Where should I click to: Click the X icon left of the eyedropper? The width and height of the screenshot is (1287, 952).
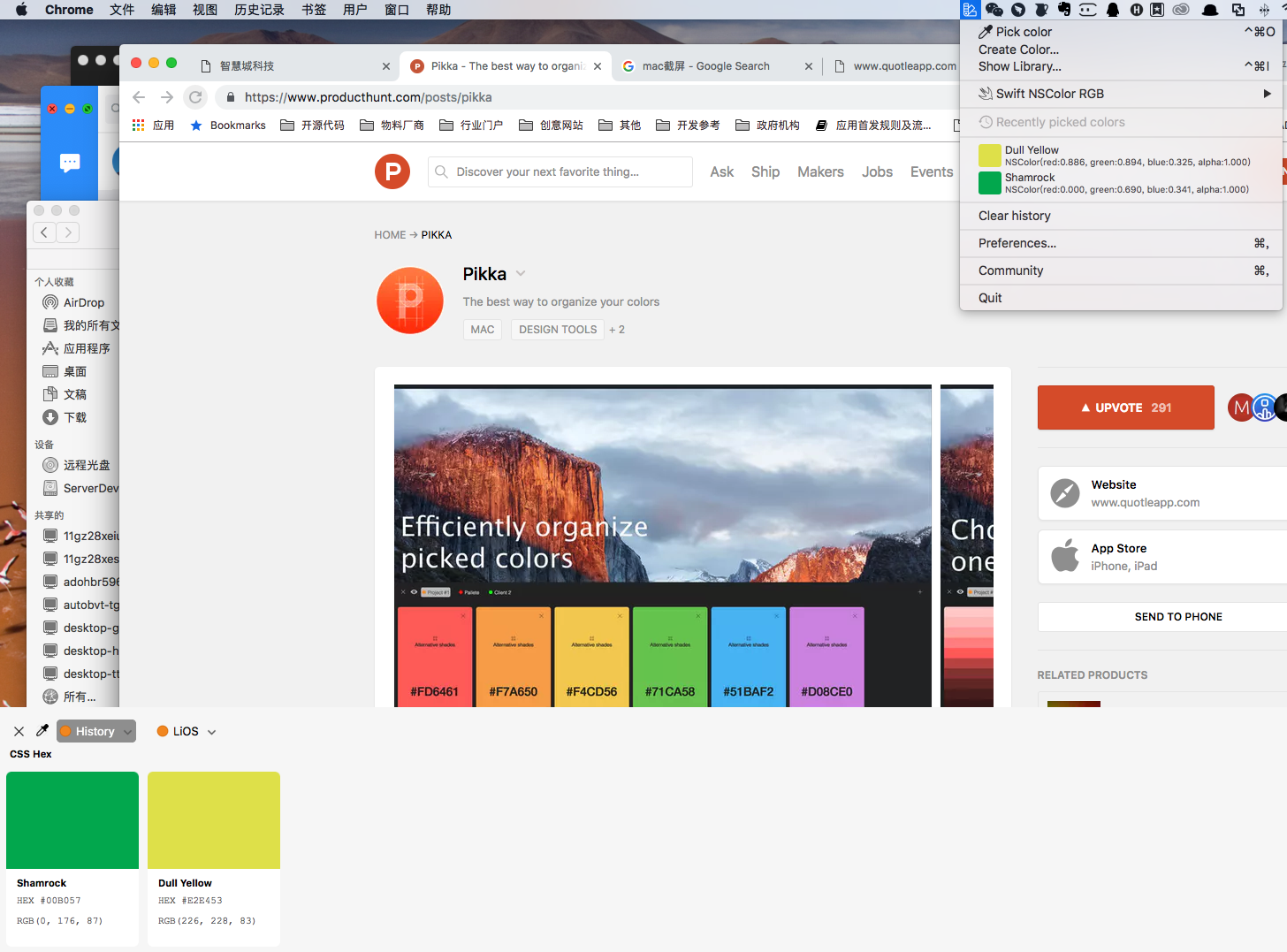coord(19,731)
